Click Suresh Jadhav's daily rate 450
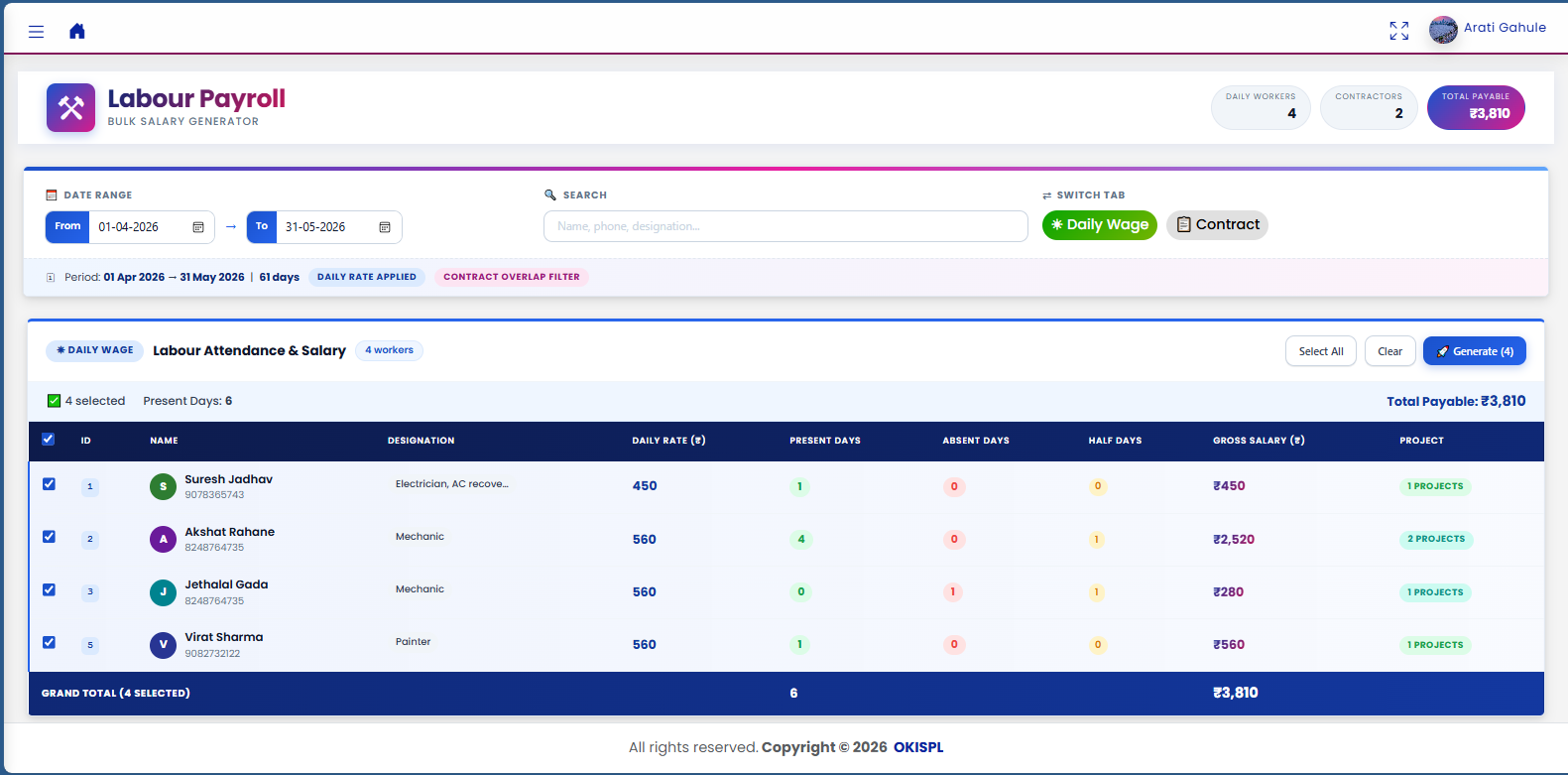The height and width of the screenshot is (775, 1568). click(x=645, y=486)
